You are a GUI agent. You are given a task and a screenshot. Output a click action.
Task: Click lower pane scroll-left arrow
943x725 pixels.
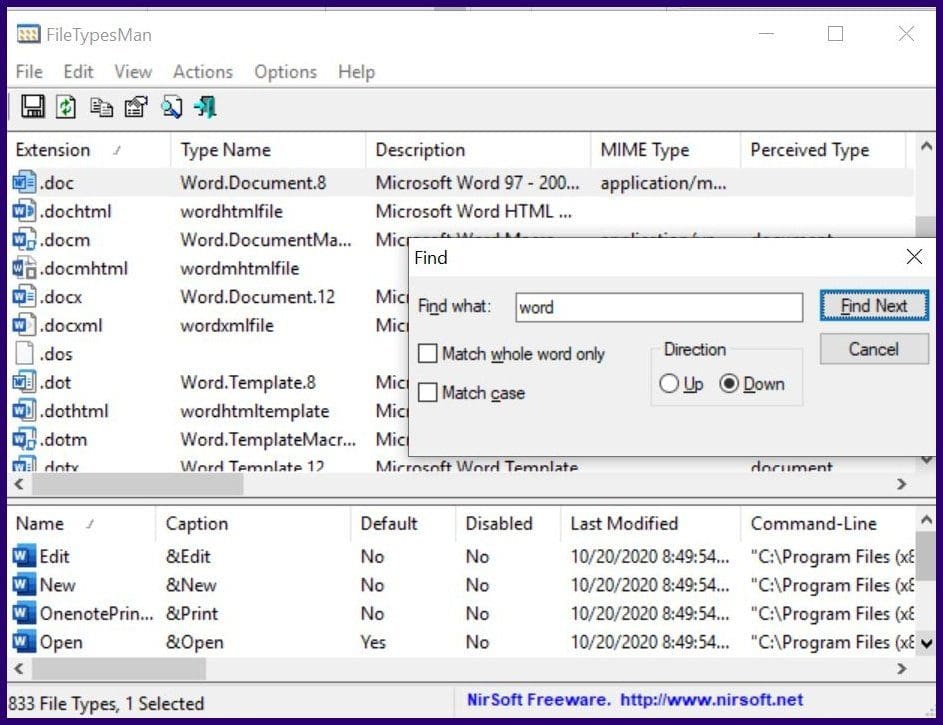click(x=19, y=668)
